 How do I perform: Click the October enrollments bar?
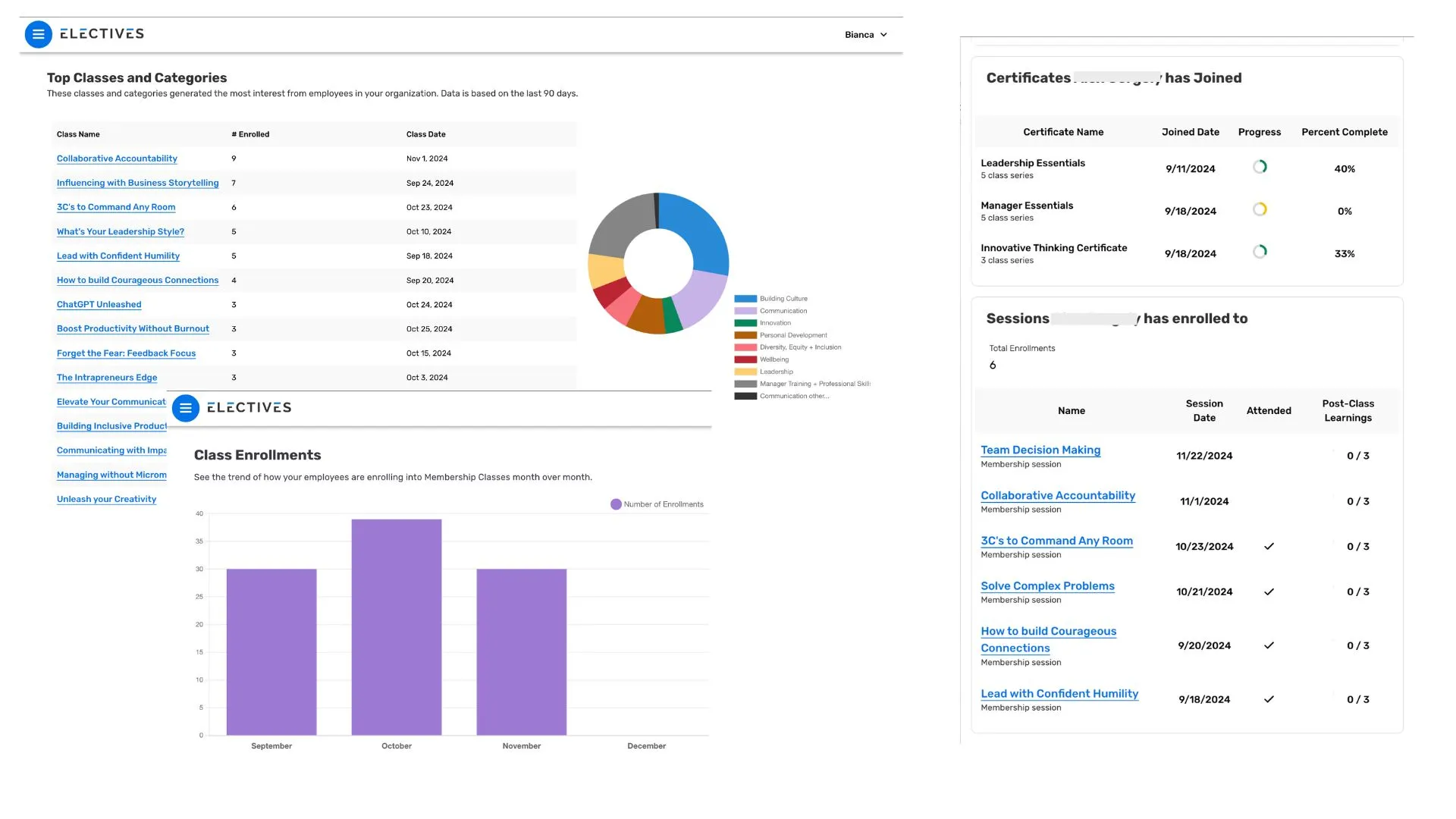click(x=397, y=627)
